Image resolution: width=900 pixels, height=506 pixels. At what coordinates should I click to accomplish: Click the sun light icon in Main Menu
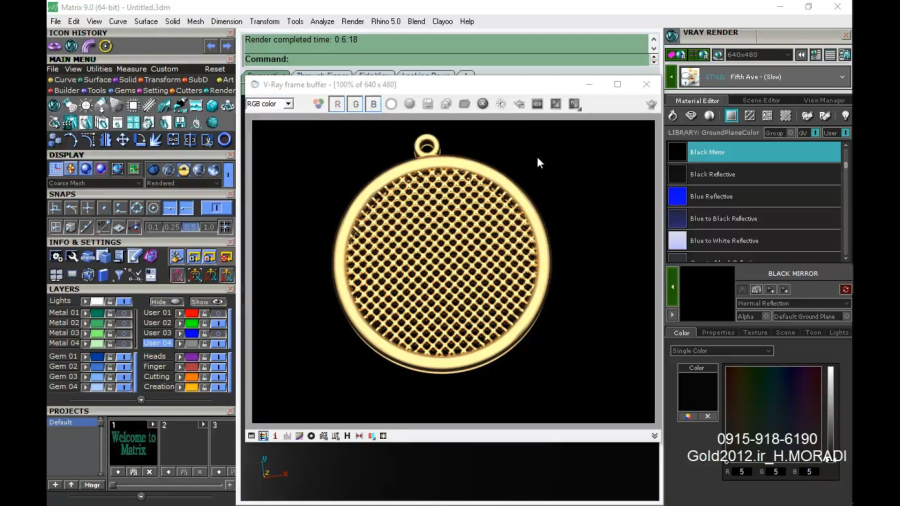point(86,106)
